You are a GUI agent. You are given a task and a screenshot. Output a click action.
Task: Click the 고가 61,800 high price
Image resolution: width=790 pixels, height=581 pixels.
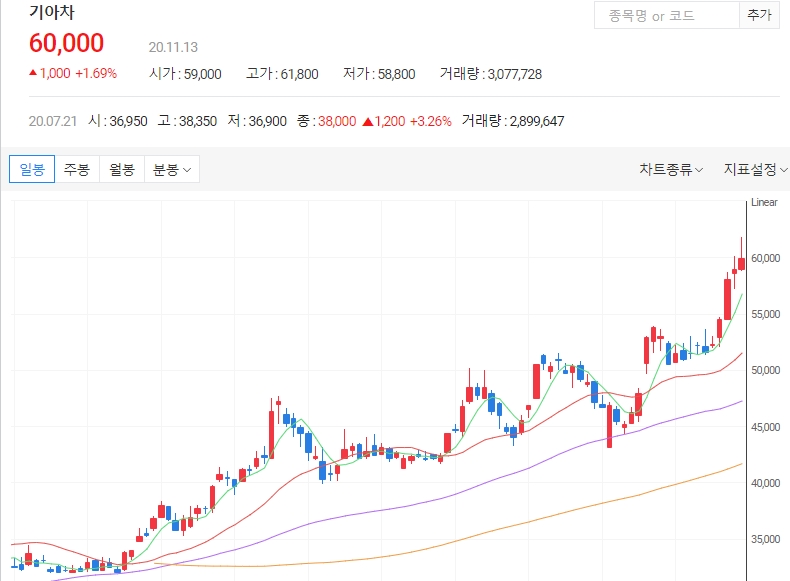point(282,74)
